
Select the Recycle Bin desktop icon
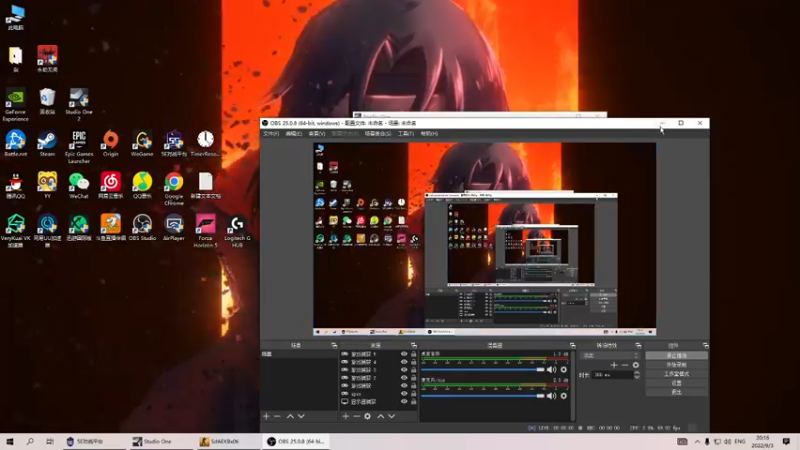point(47,102)
